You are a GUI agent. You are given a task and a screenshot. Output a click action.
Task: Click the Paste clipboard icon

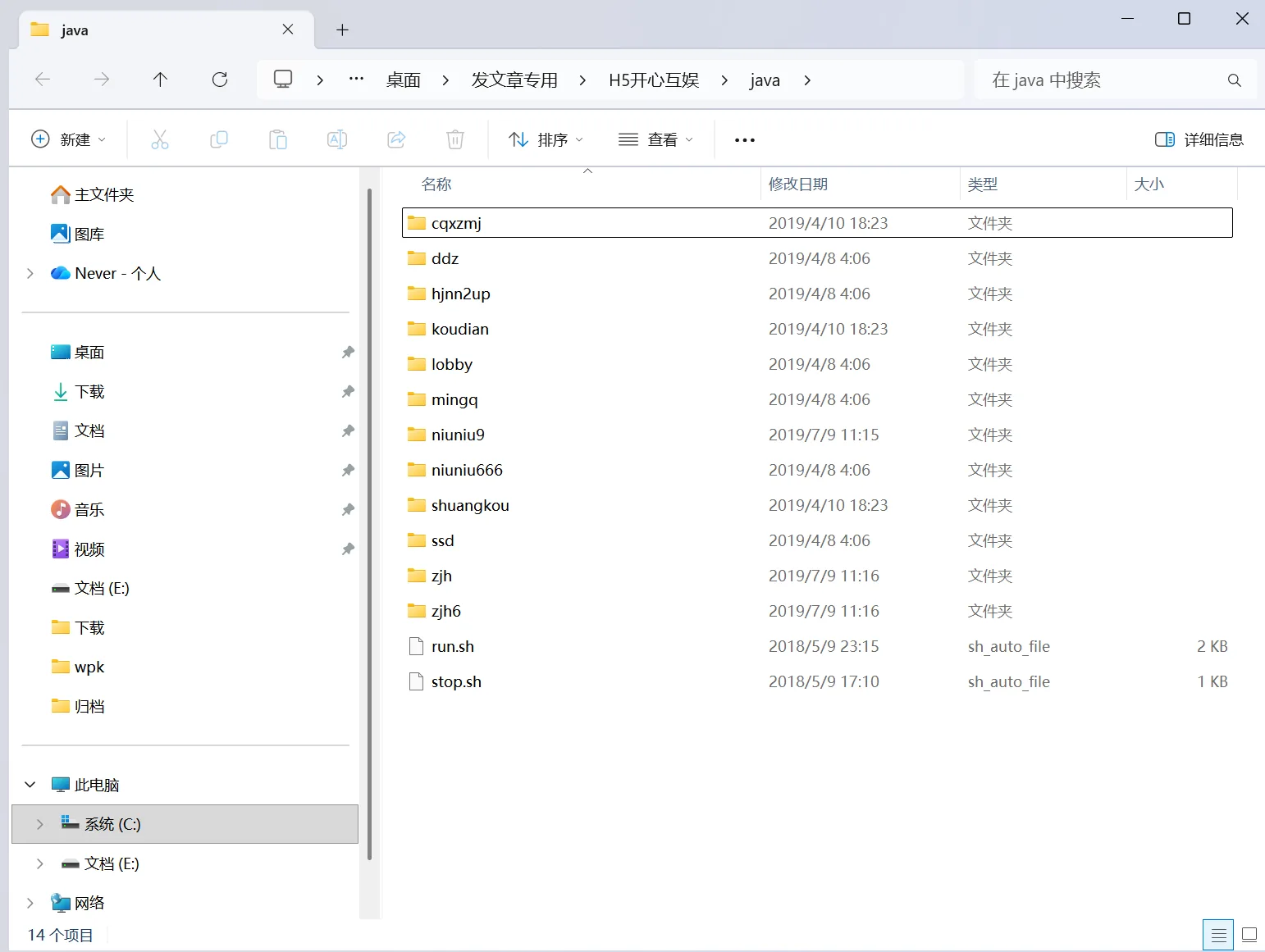pyautogui.click(x=278, y=139)
